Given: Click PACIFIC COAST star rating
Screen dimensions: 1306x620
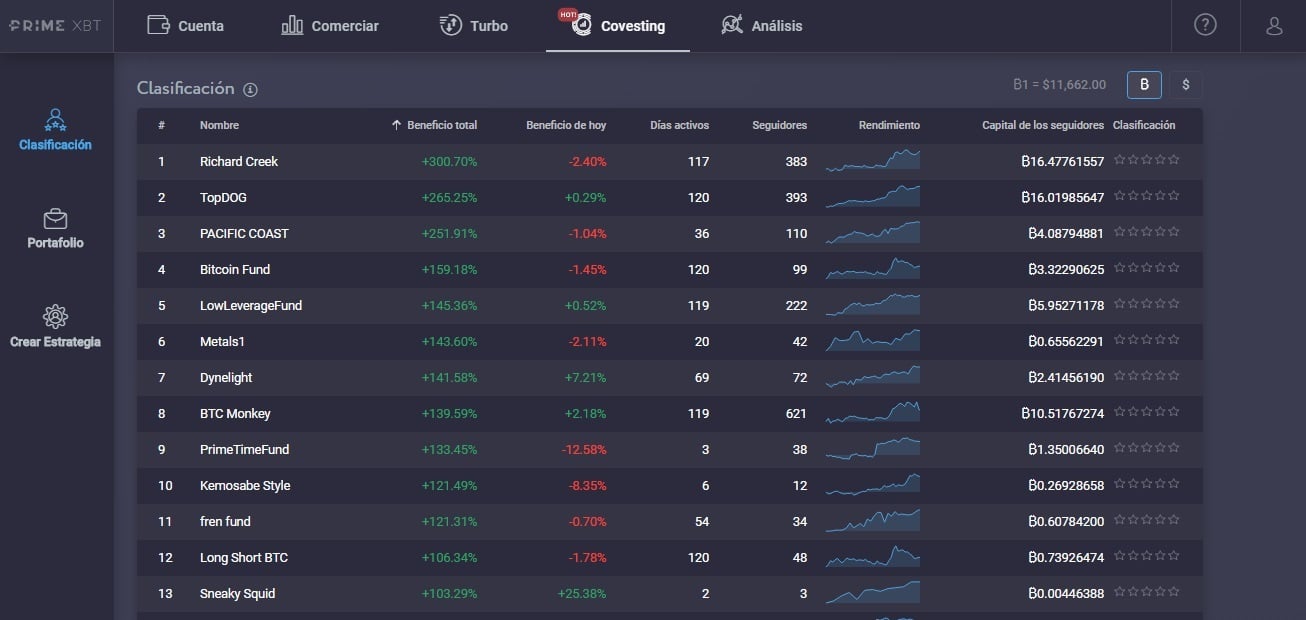Looking at the screenshot, I should click(x=1147, y=232).
